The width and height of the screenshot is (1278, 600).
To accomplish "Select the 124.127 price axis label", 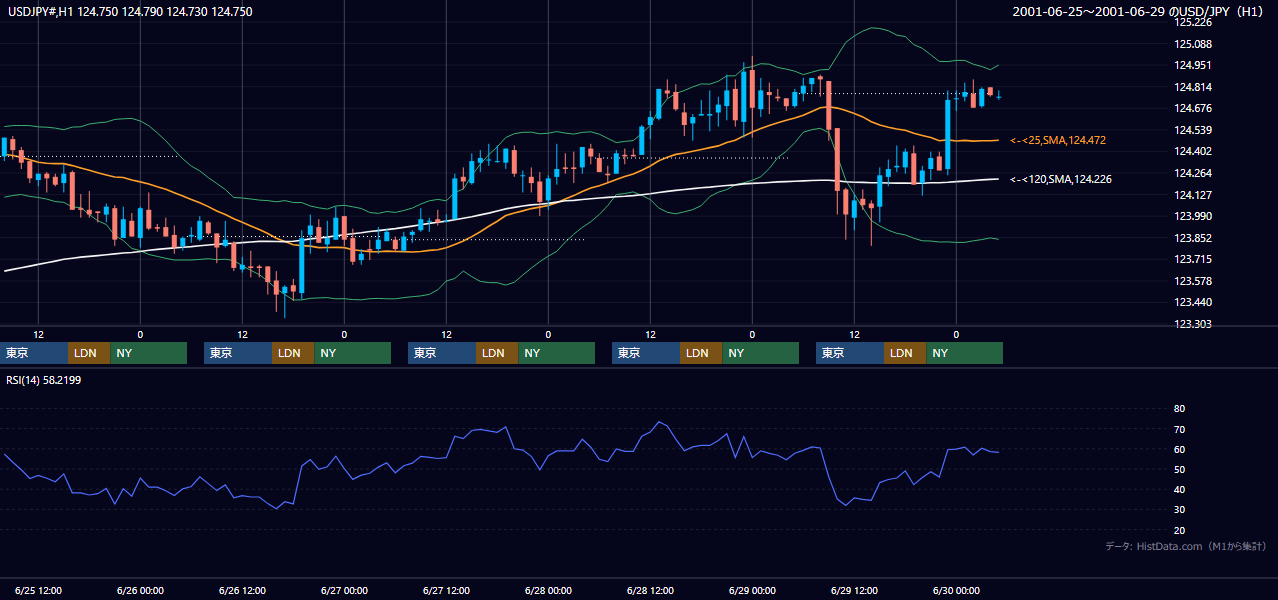I will 1194,195.
